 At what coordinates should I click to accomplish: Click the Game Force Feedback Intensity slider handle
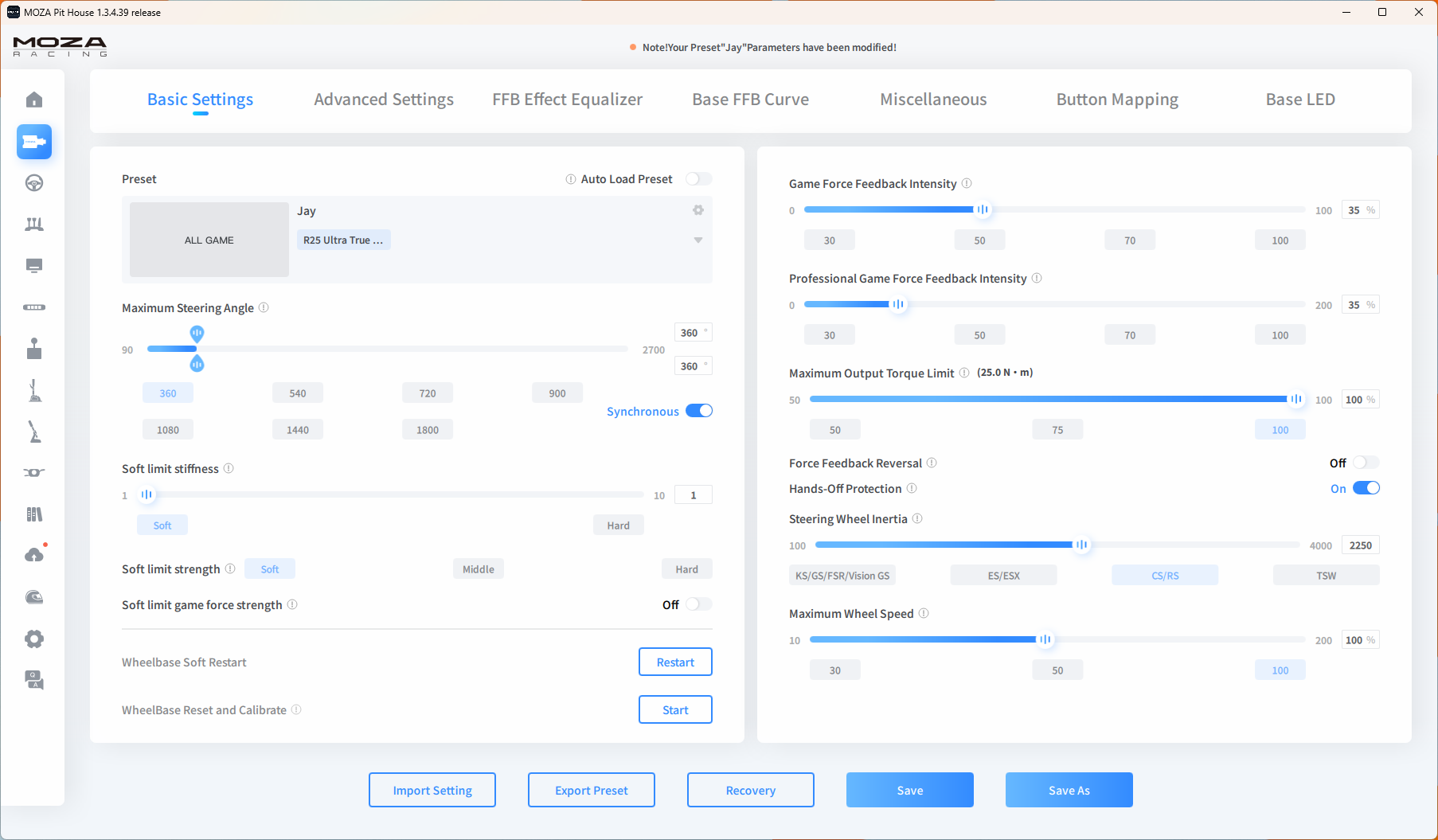(983, 209)
